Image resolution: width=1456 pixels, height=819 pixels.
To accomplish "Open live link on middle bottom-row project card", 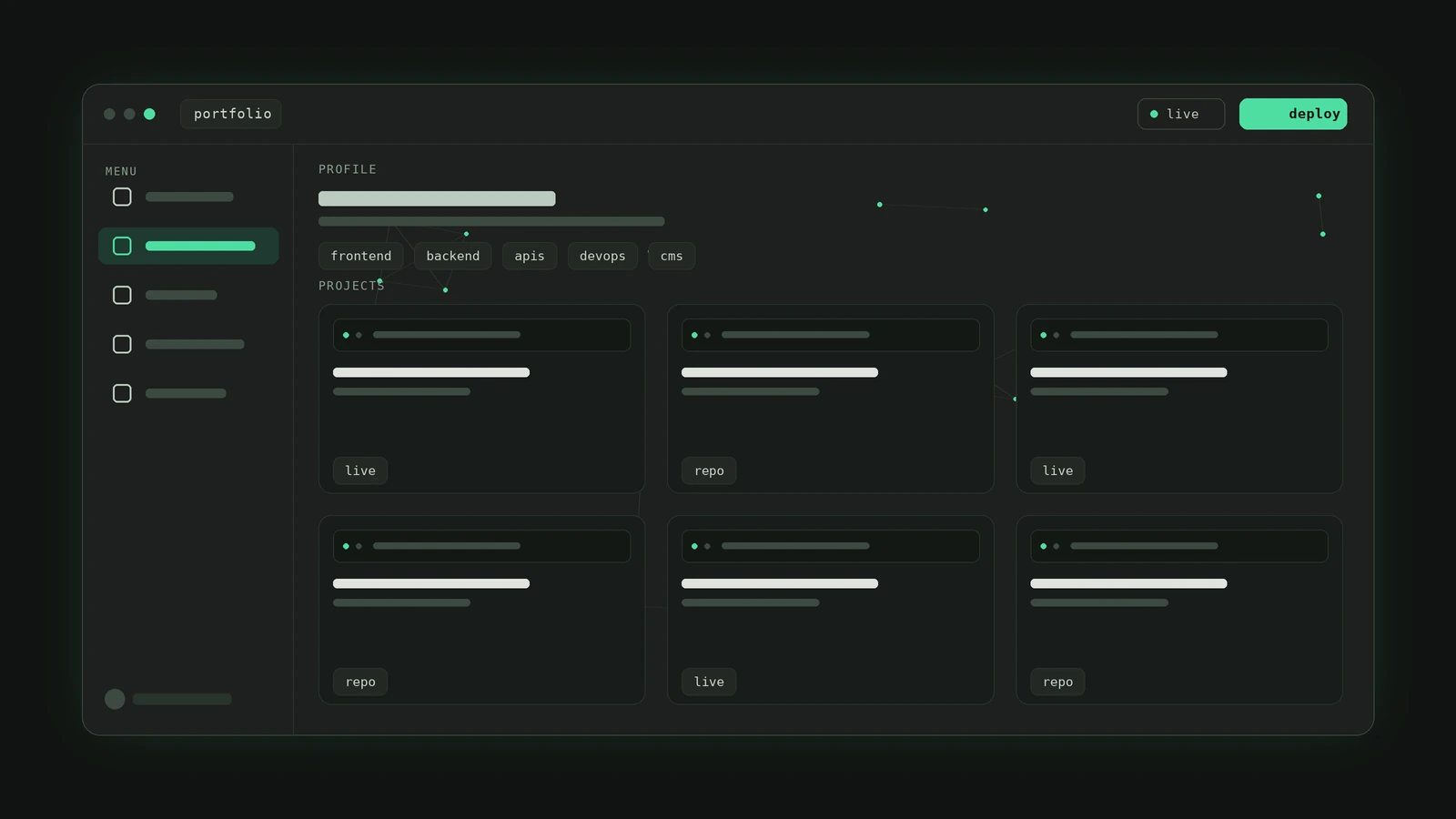I will 709,682.
